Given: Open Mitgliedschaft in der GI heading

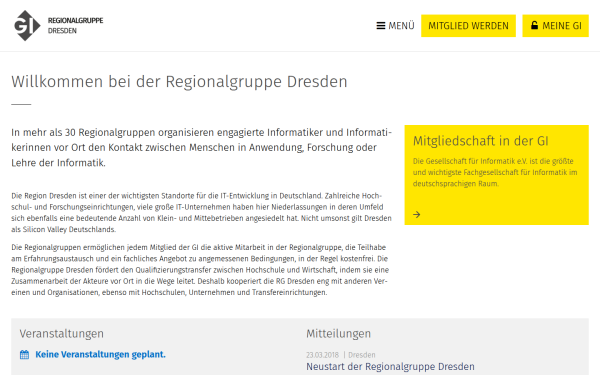Looking at the screenshot, I should tap(480, 141).
